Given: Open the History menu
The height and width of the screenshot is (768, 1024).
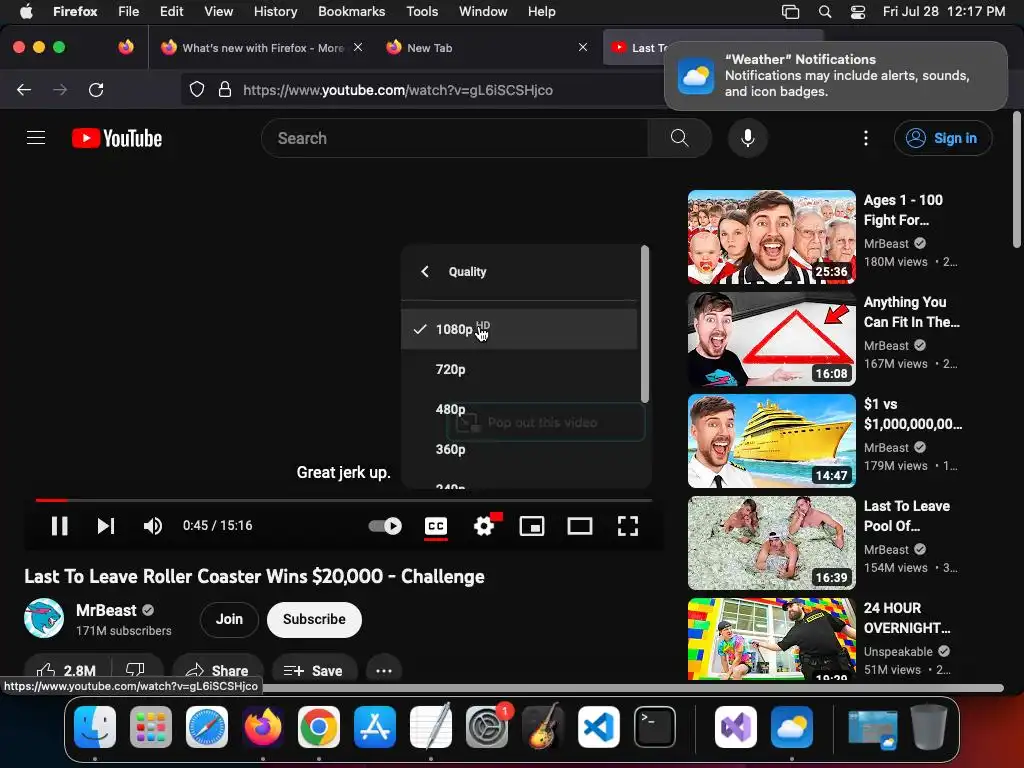Looking at the screenshot, I should [275, 11].
